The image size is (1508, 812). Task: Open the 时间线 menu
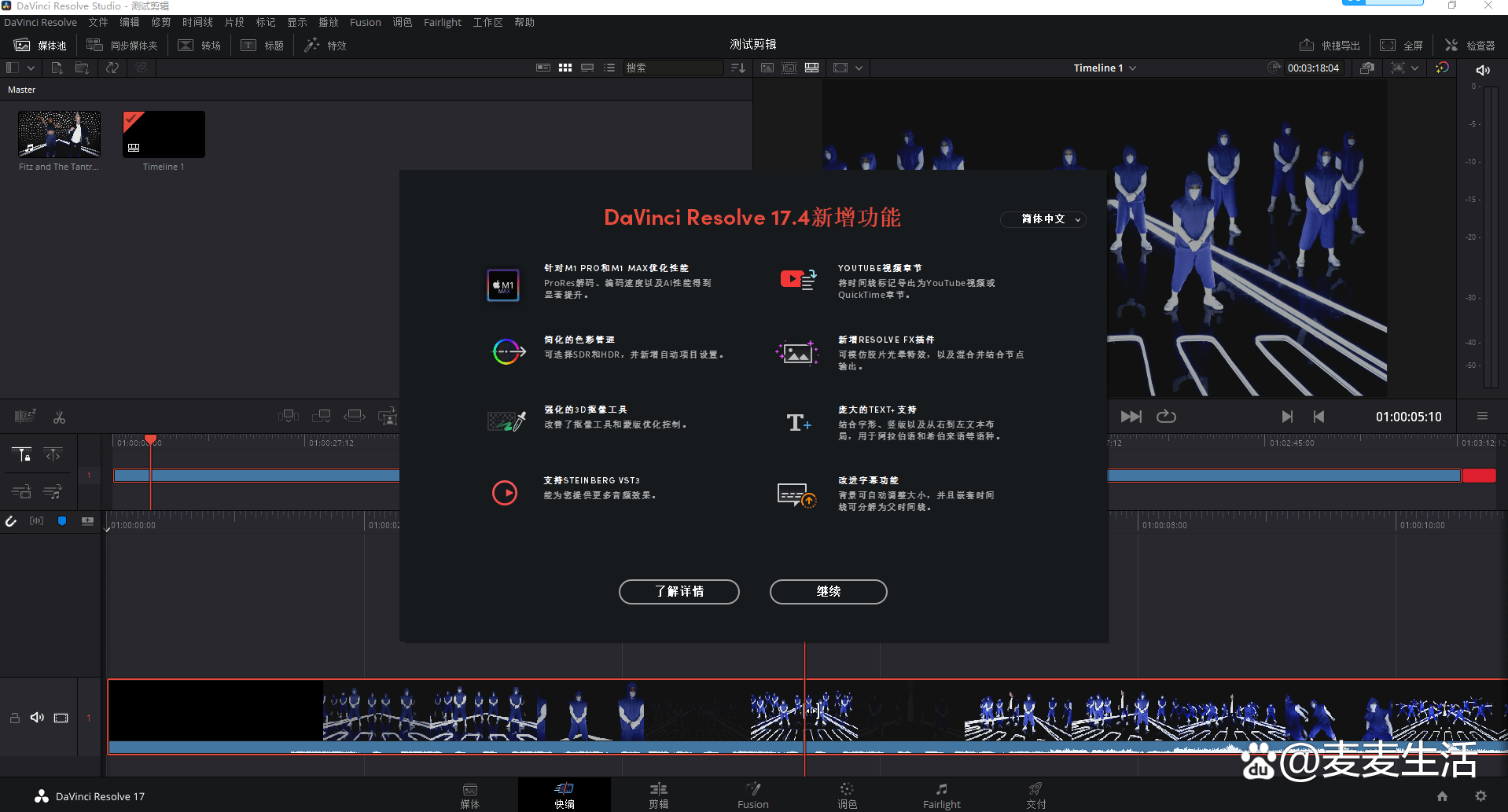[x=197, y=23]
